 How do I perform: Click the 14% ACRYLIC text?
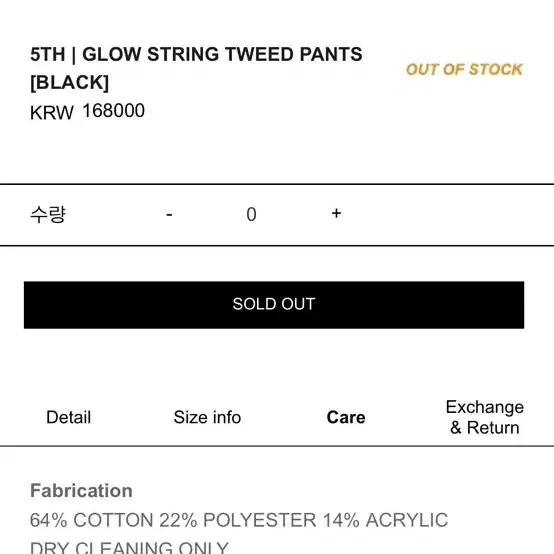(385, 520)
